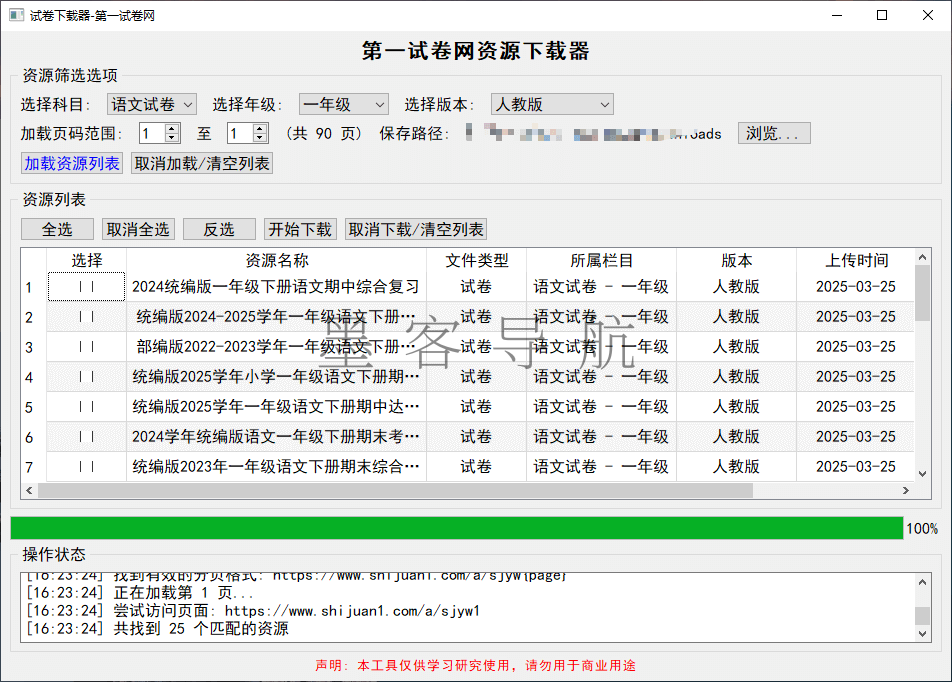Click table horizontal scrollbar left arrow
This screenshot has height=682, width=952.
click(29, 490)
